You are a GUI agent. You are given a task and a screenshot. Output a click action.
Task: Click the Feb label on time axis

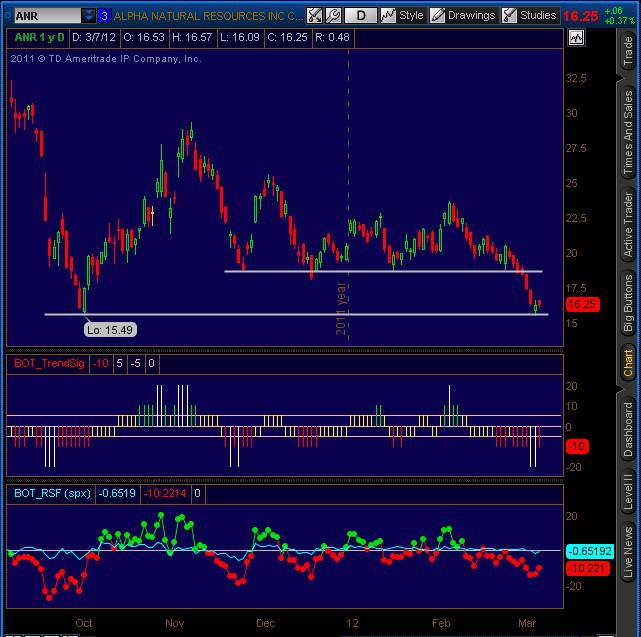(441, 623)
